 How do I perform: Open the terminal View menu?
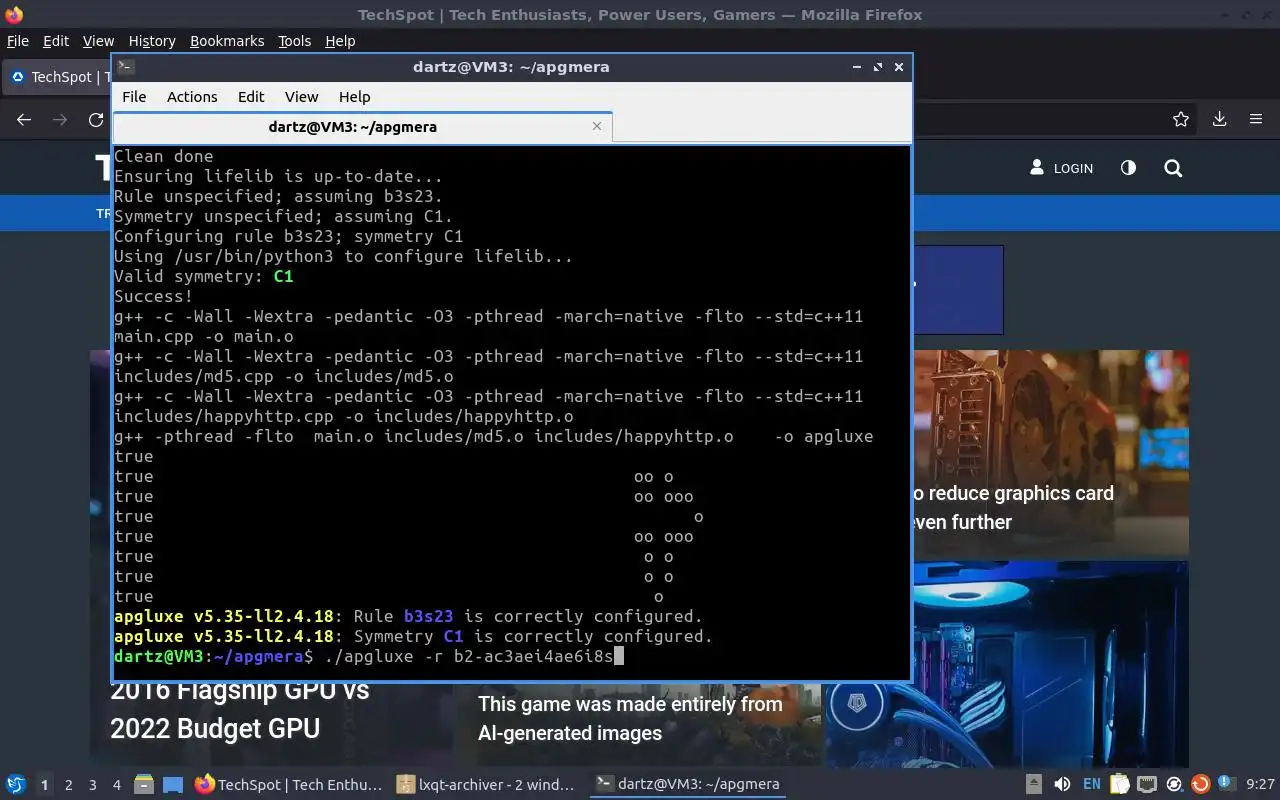[301, 97]
